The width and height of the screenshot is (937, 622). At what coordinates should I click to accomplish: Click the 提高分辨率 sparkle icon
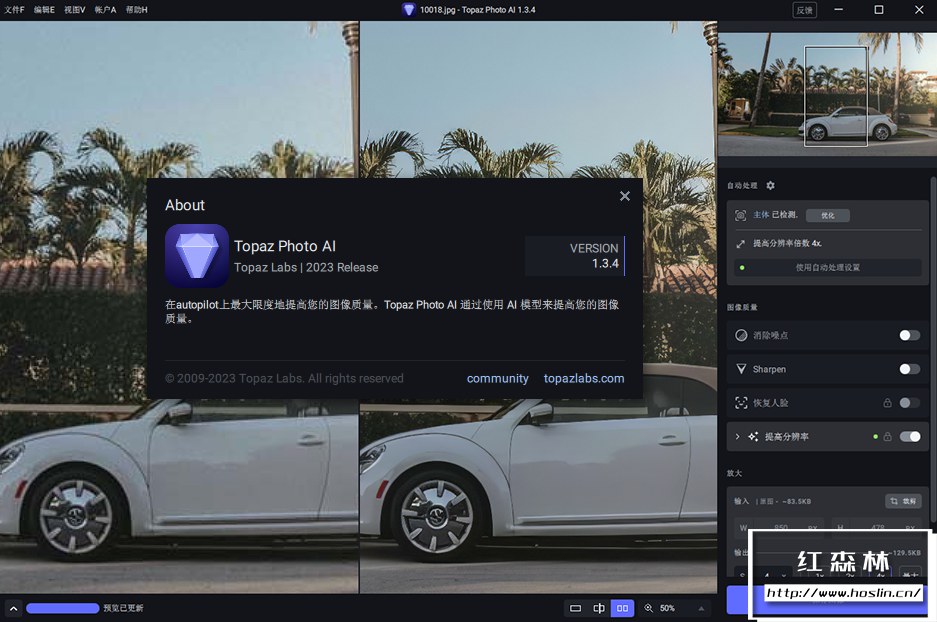click(753, 437)
